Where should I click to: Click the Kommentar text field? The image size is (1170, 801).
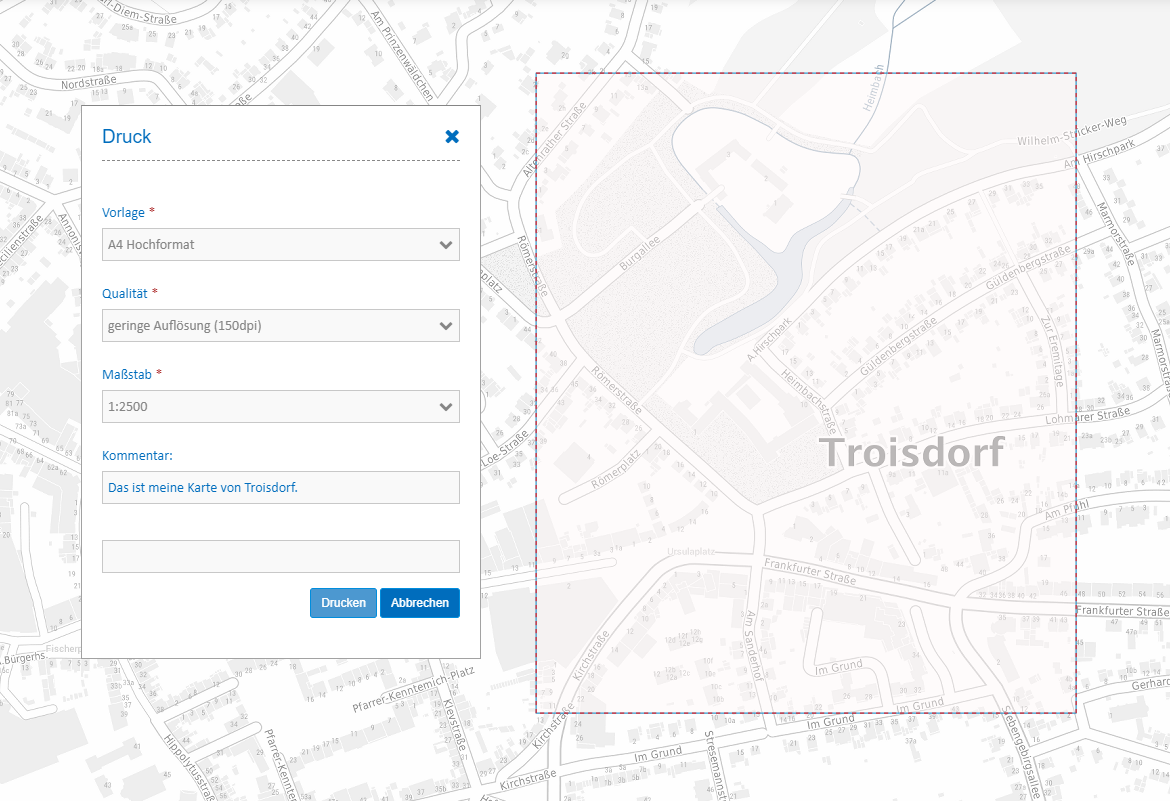281,487
